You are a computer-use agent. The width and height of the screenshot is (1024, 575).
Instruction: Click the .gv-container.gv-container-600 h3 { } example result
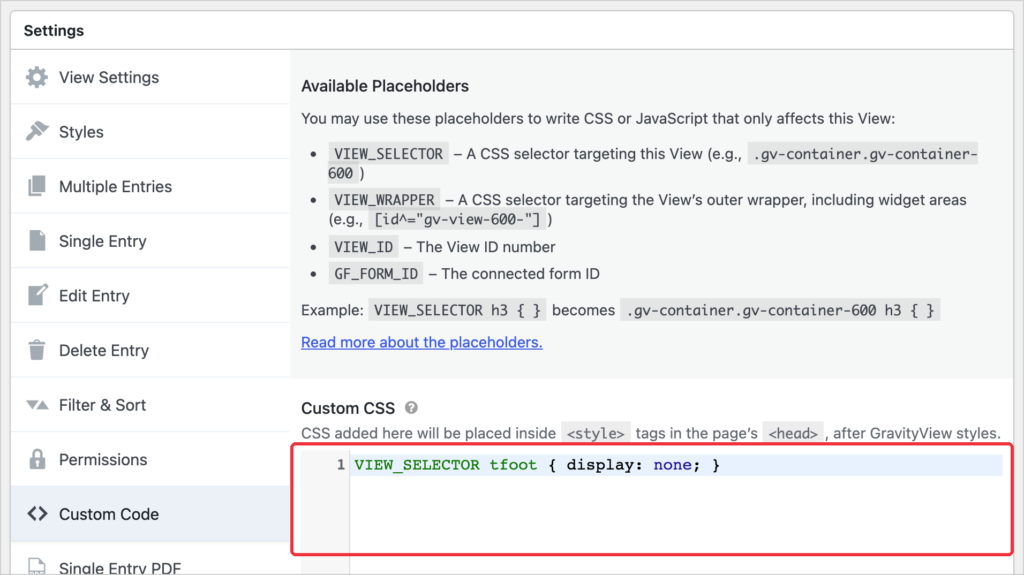(x=780, y=310)
